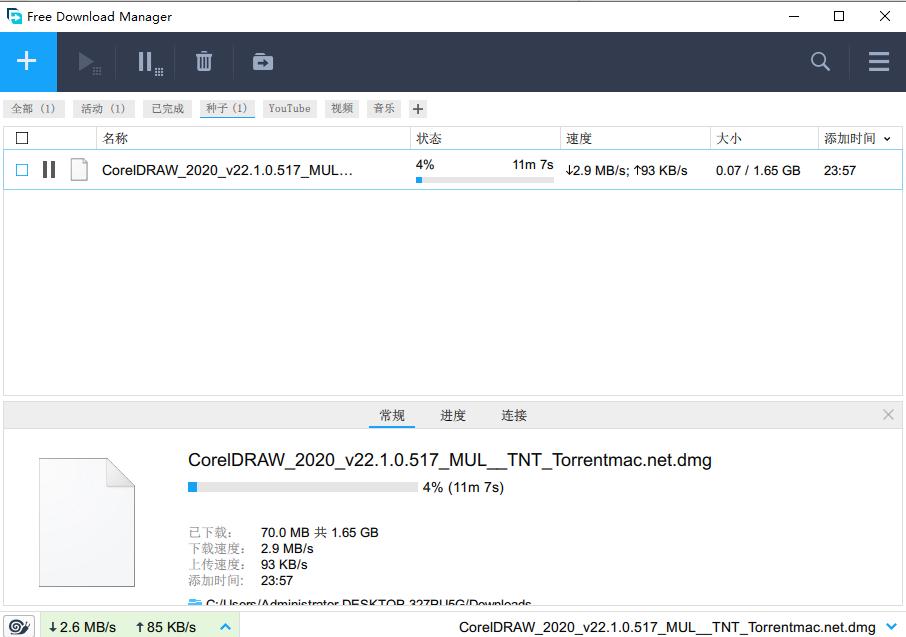Sort by the 大小 column header
Image resolution: width=906 pixels, height=637 pixels.
click(x=764, y=138)
